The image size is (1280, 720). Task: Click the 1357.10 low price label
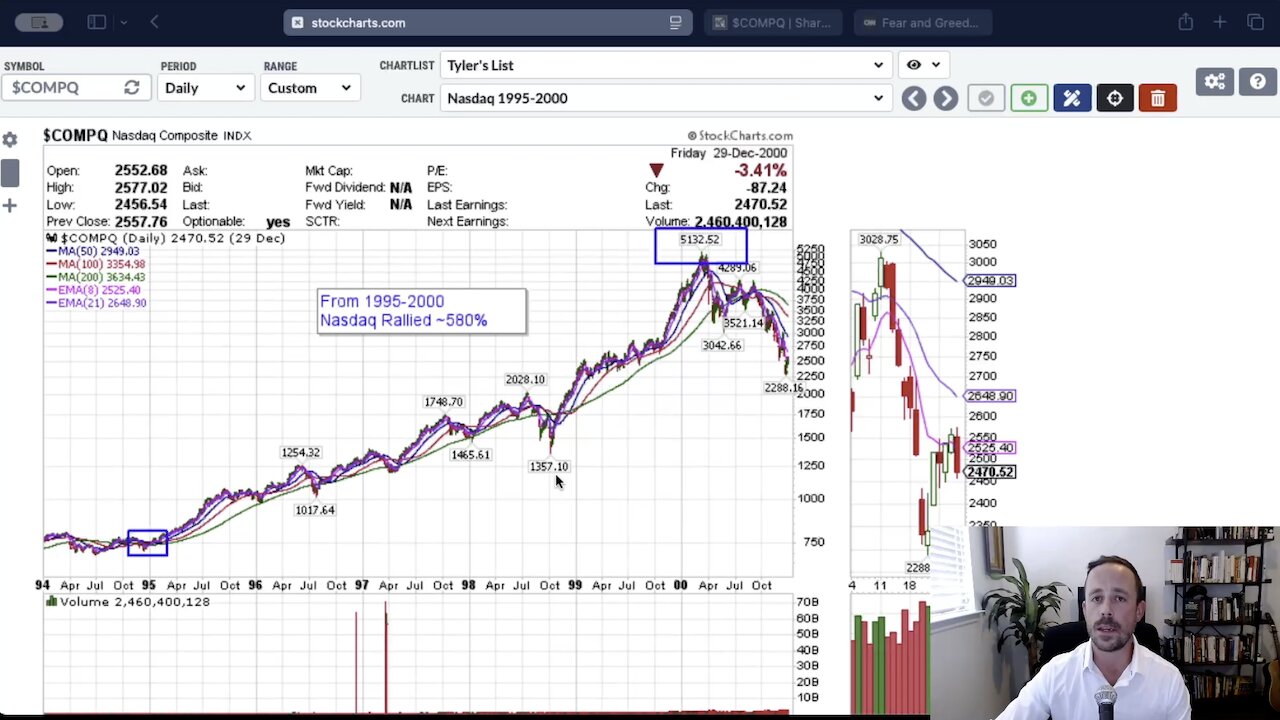tap(549, 467)
